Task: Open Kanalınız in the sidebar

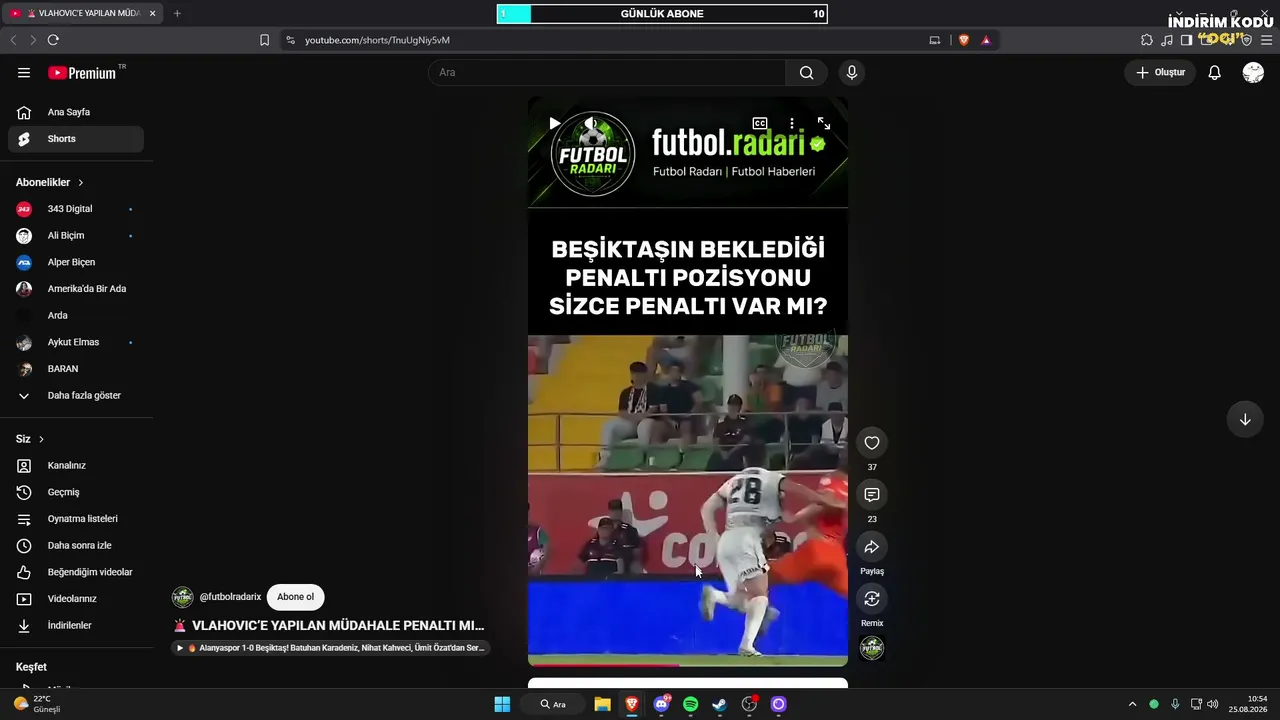Action: tap(76, 466)
